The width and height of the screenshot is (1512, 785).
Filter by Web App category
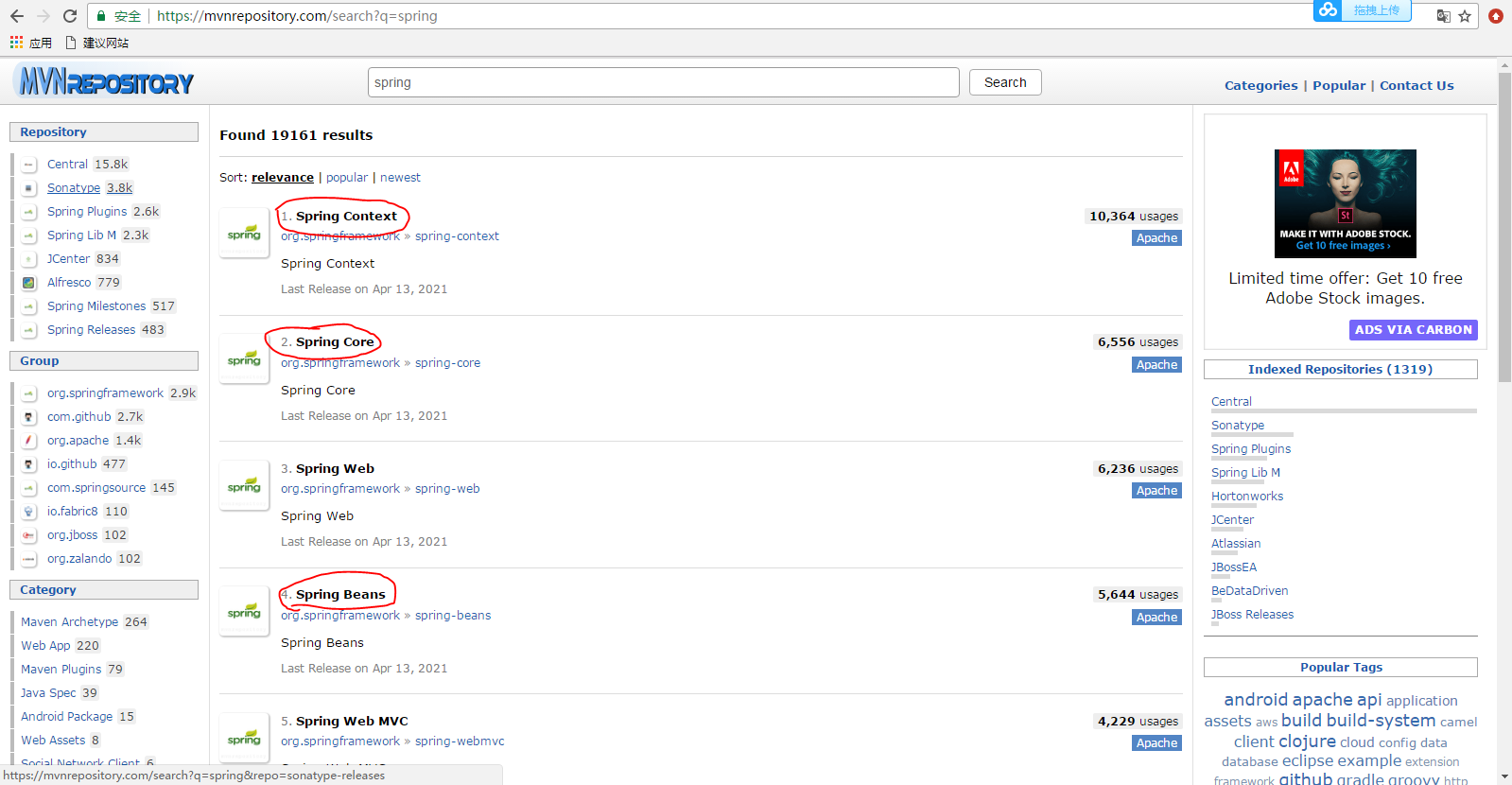[45, 646]
